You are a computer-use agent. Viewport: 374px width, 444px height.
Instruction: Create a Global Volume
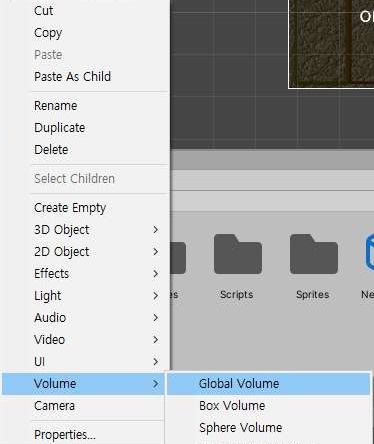click(x=268, y=384)
